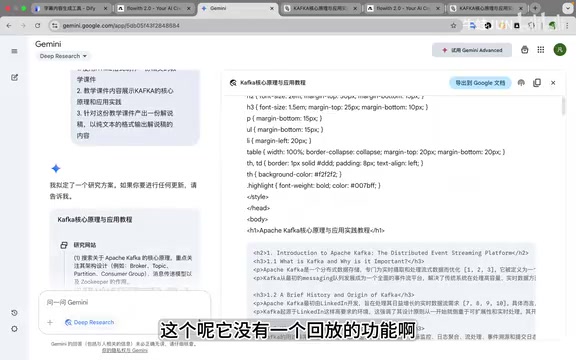Click the 我拟定了一个研究方案 response text
The image size is (576, 360).
(123, 191)
